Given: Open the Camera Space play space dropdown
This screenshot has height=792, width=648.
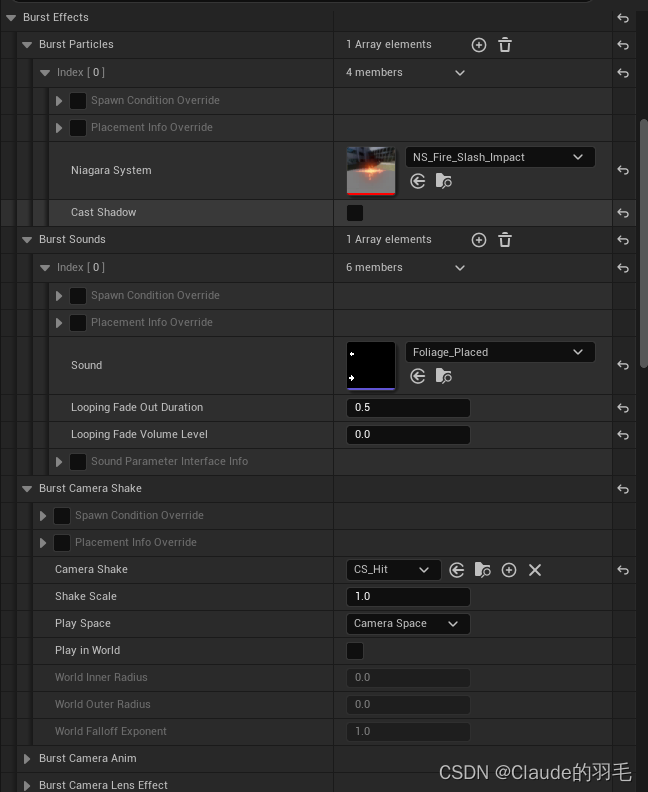Looking at the screenshot, I should point(408,624).
